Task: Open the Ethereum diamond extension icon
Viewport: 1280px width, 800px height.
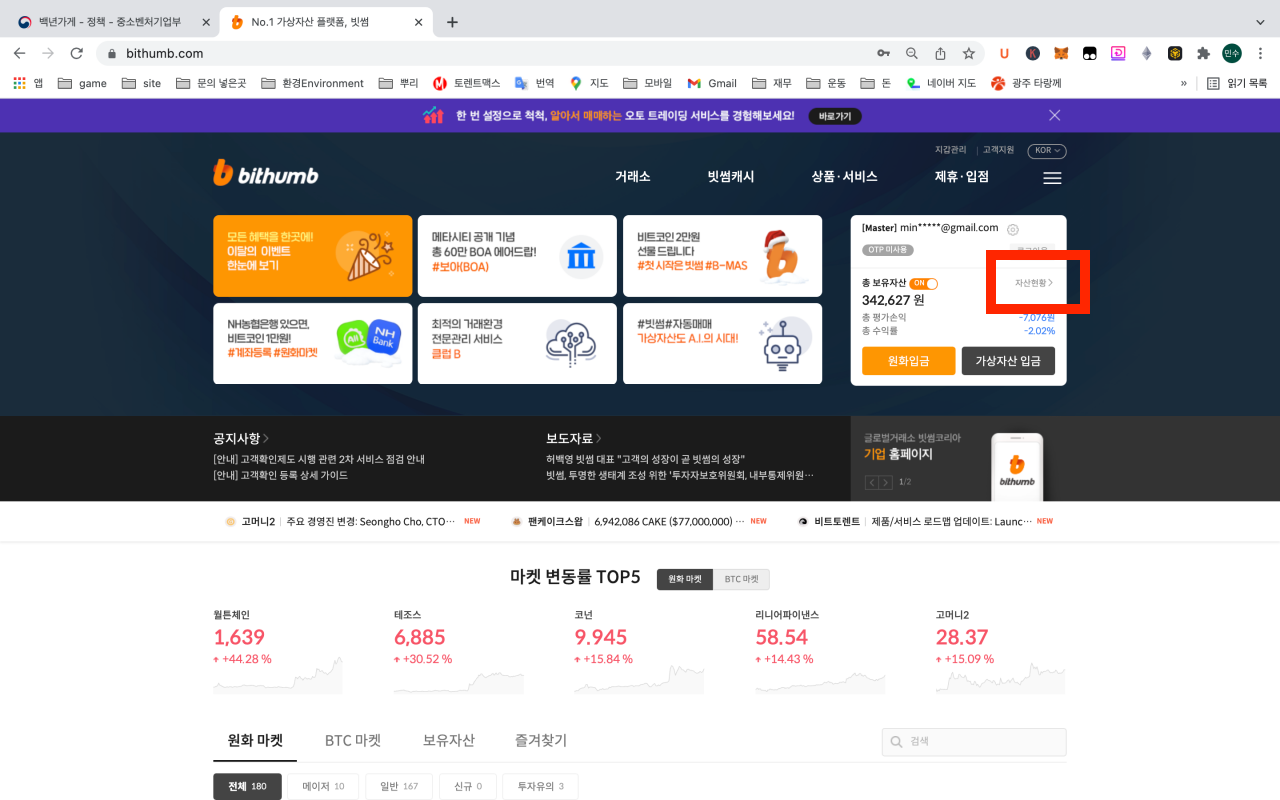Action: pos(1147,53)
